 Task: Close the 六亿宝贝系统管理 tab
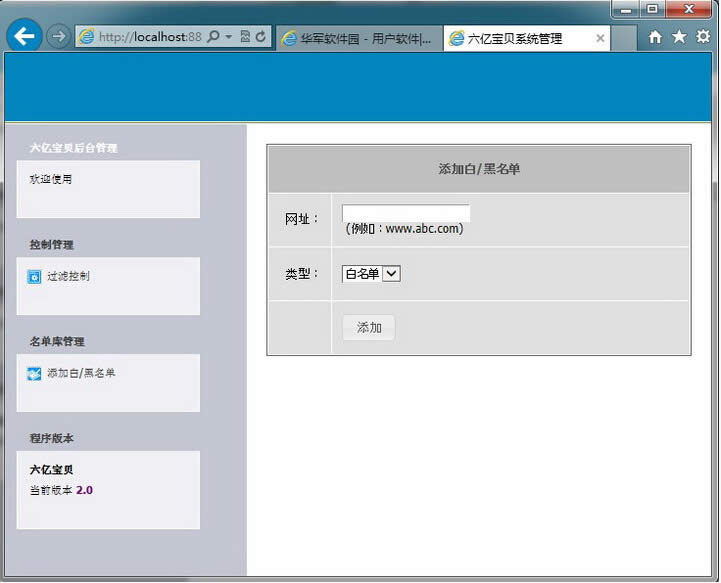(x=600, y=38)
